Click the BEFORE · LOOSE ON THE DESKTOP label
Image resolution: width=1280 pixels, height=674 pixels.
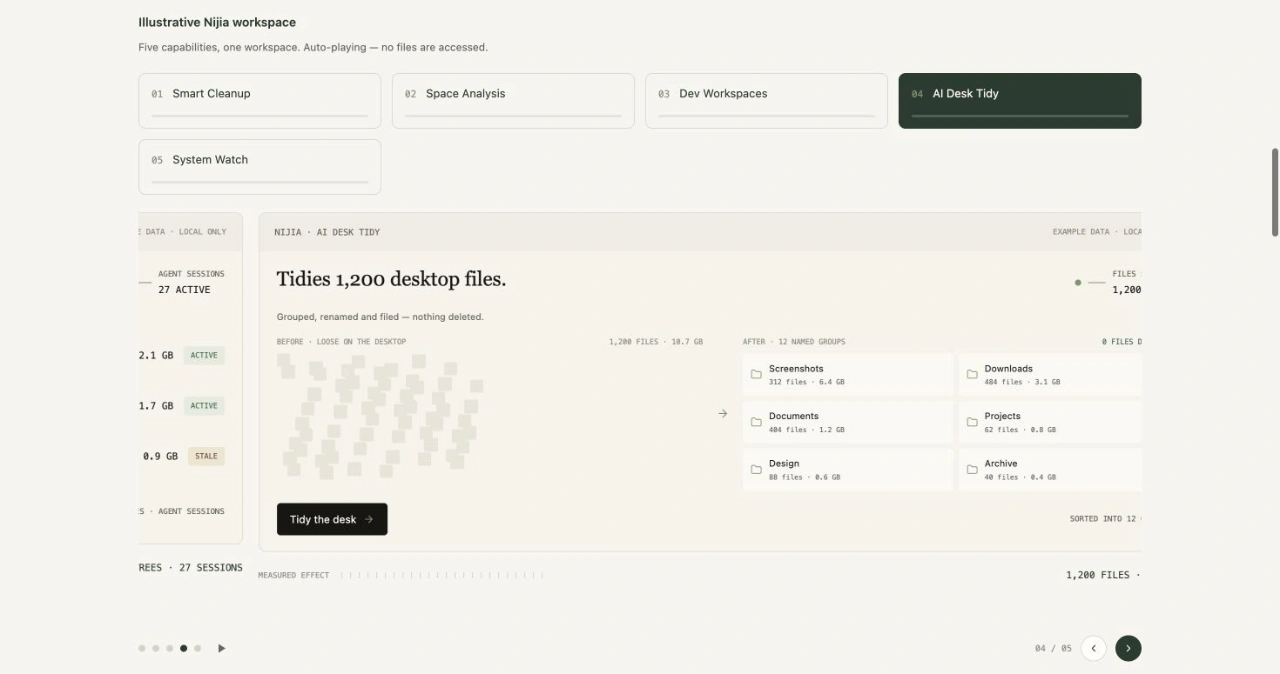(342, 342)
